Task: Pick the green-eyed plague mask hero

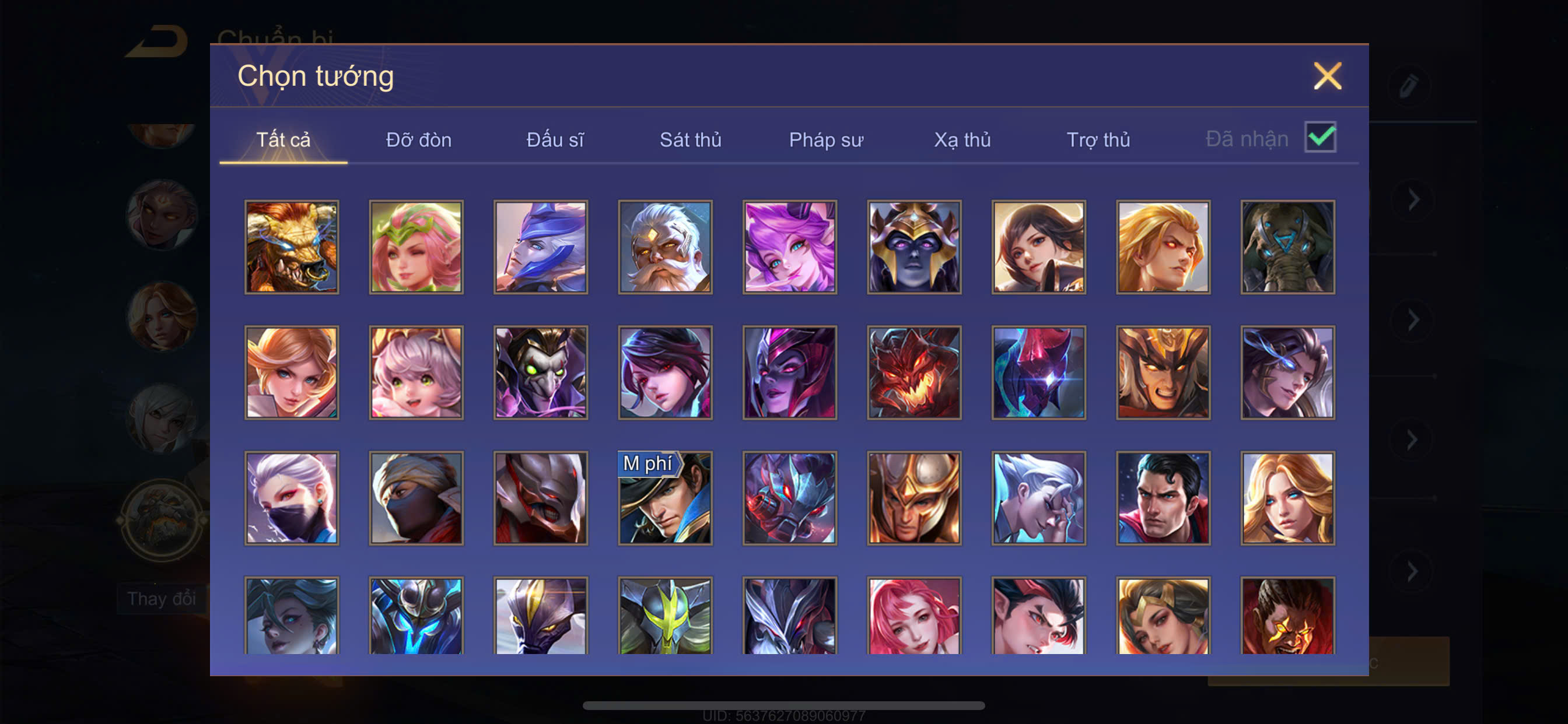Action: pos(541,372)
